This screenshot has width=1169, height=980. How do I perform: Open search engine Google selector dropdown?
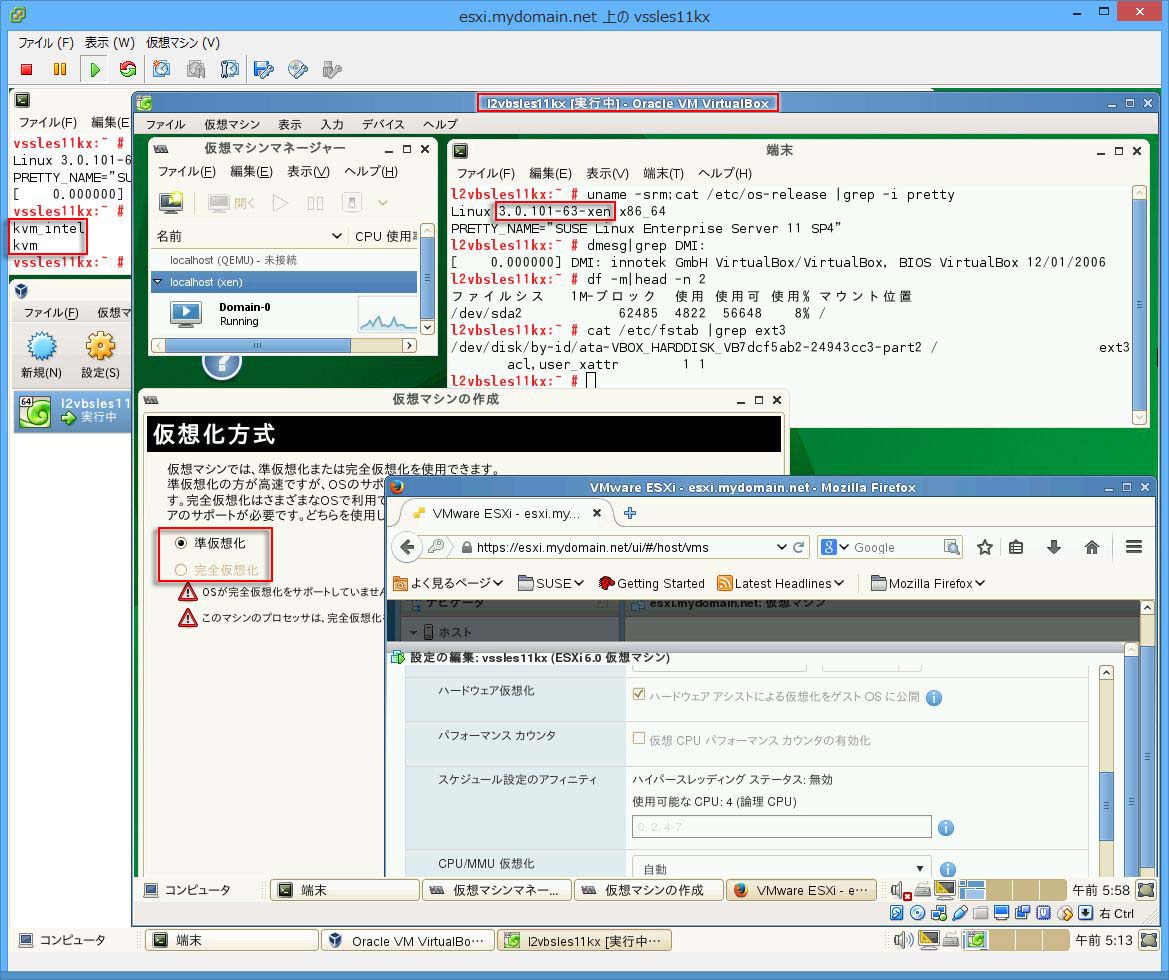[834, 547]
